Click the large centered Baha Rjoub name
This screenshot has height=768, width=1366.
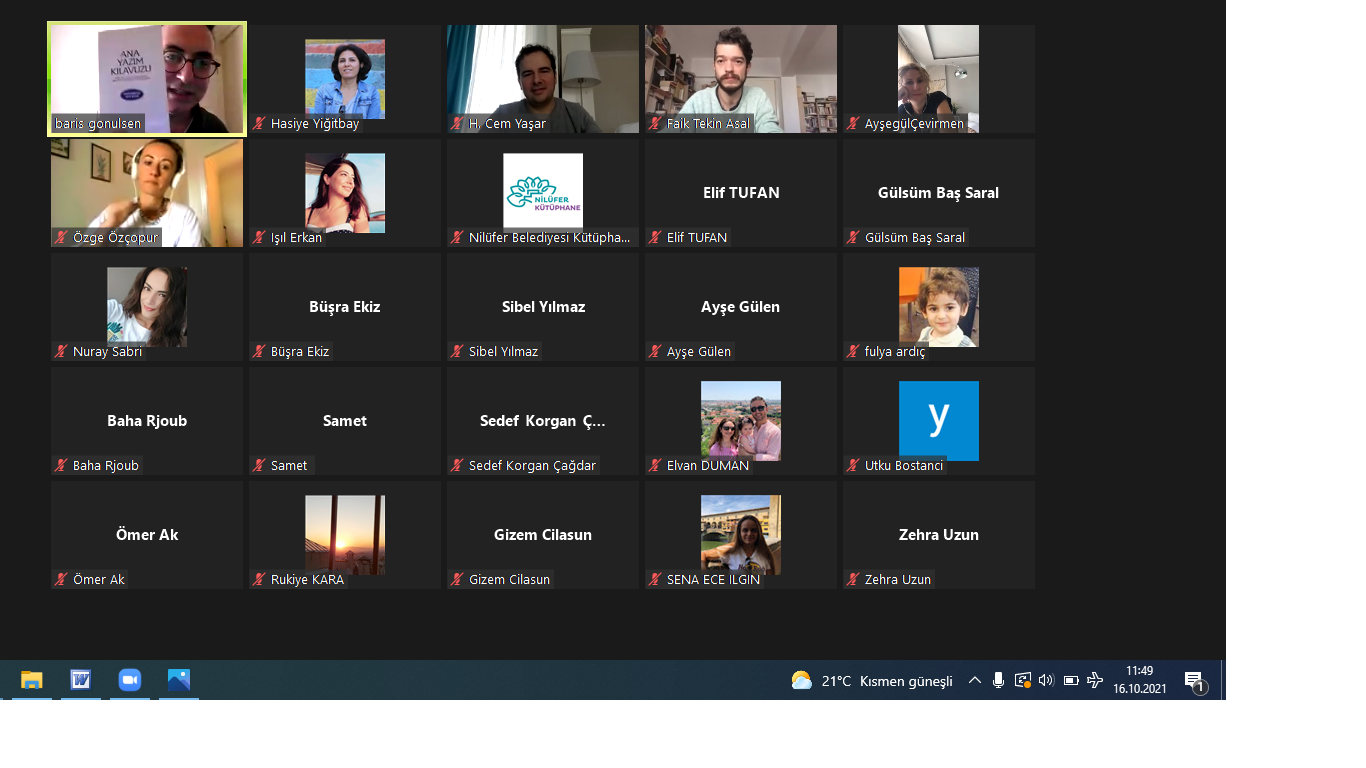click(147, 421)
